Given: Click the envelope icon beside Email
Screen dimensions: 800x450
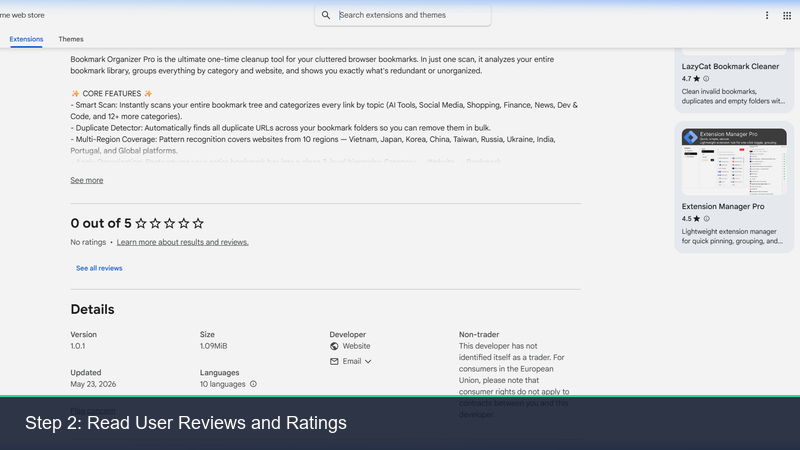Looking at the screenshot, I should pos(334,361).
